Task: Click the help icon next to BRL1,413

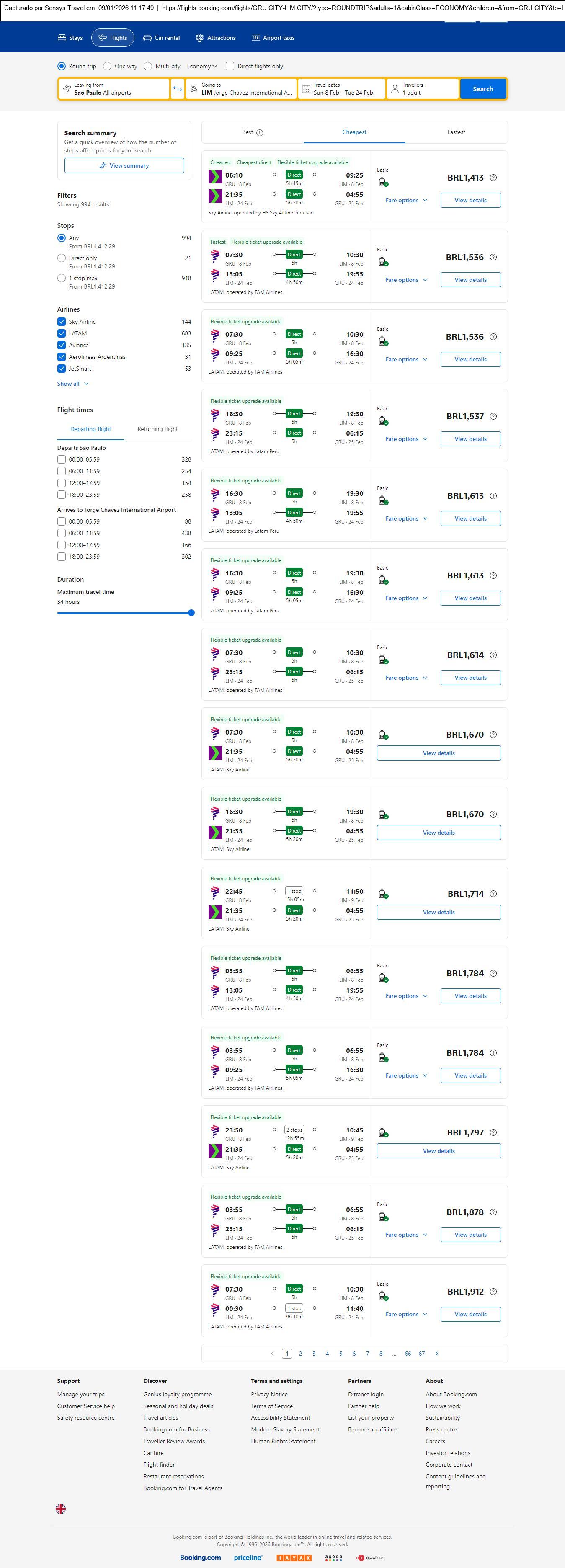Action: coord(493,178)
